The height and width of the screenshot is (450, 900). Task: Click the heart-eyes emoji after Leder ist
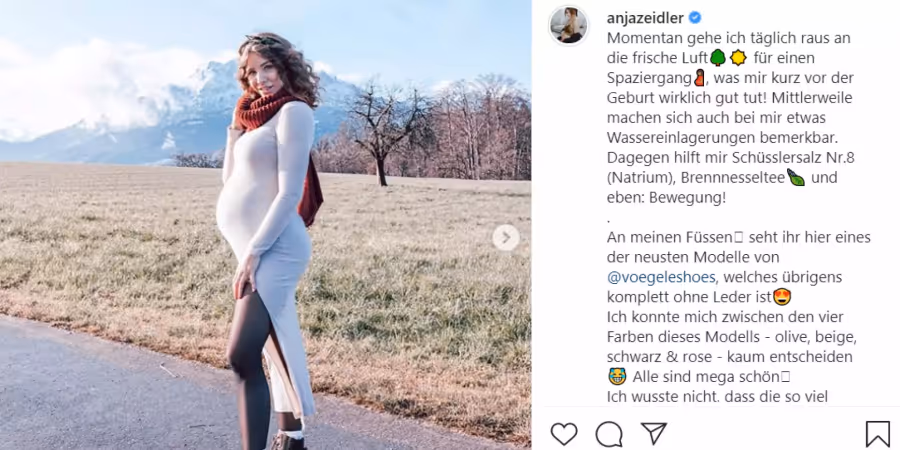[782, 297]
